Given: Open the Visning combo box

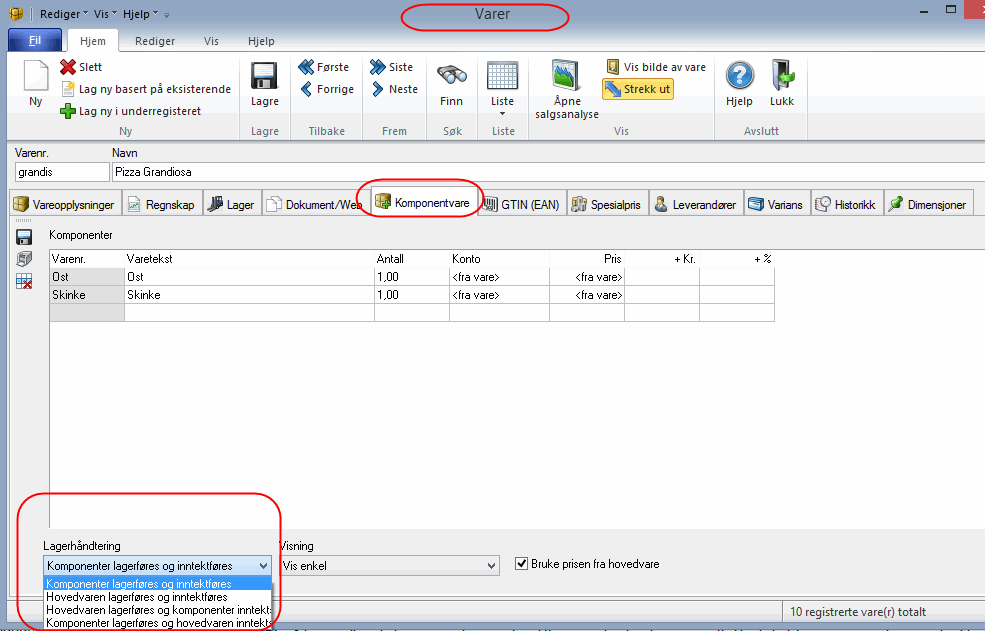Looking at the screenshot, I should click(389, 566).
